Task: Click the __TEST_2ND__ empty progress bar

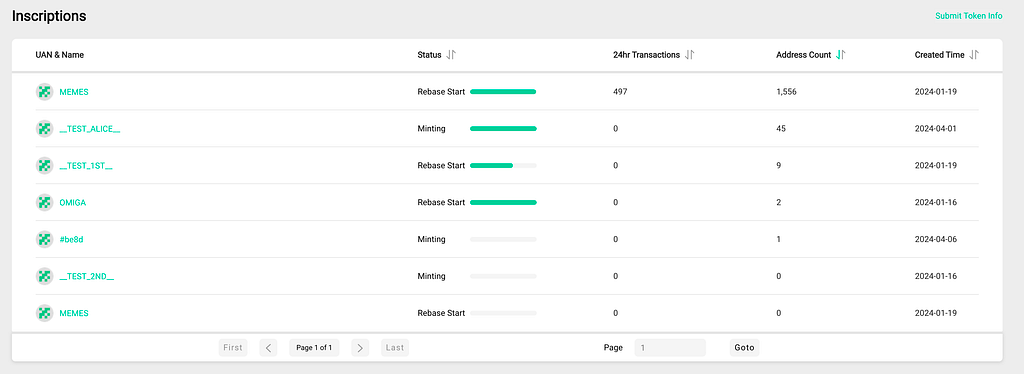Action: pos(504,276)
